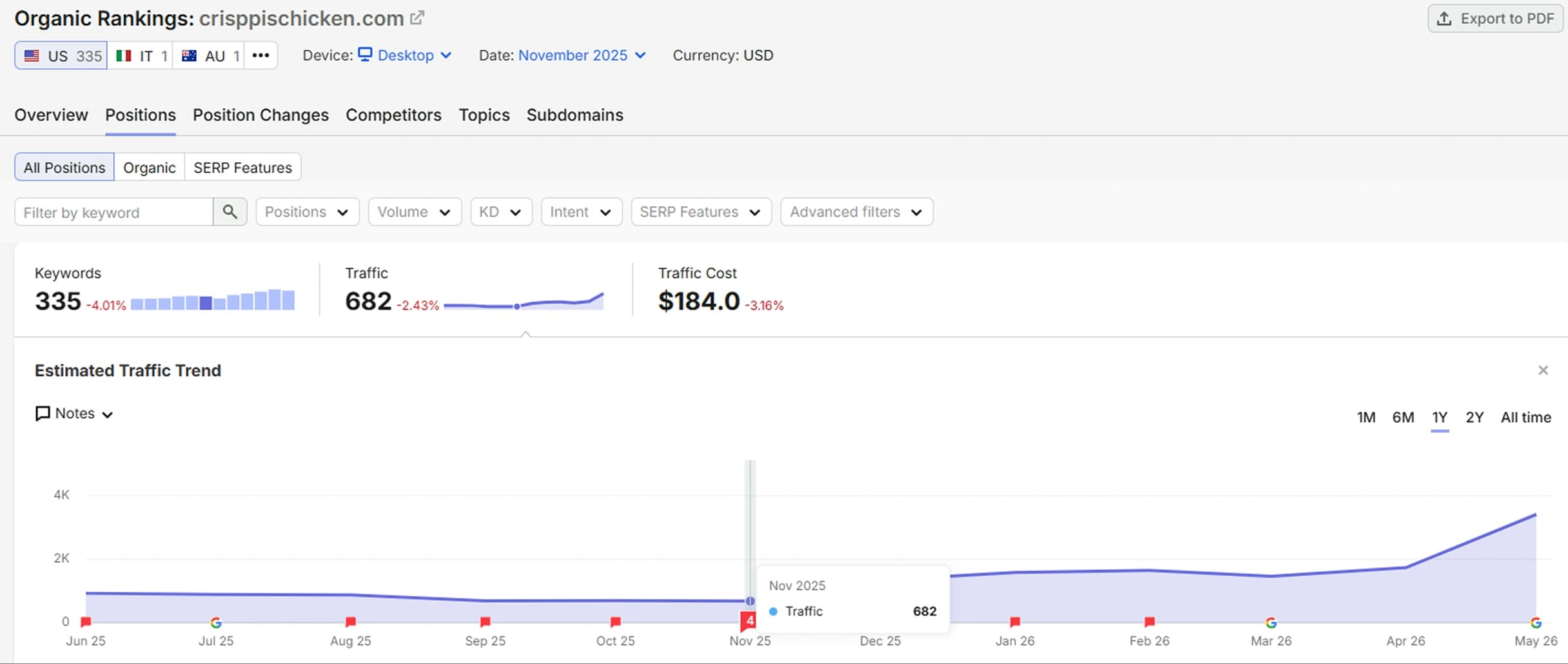Select the Keywords 335 metric card
Screen dimensions: 1568x664
tap(58, 301)
